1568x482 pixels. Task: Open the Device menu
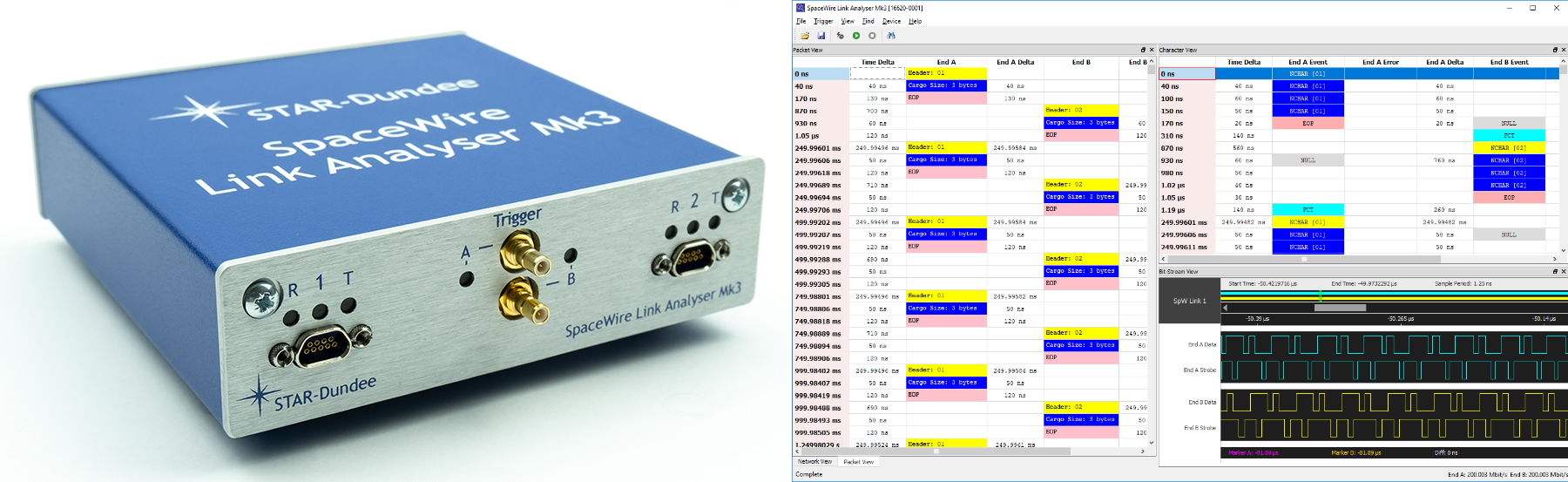click(x=891, y=21)
